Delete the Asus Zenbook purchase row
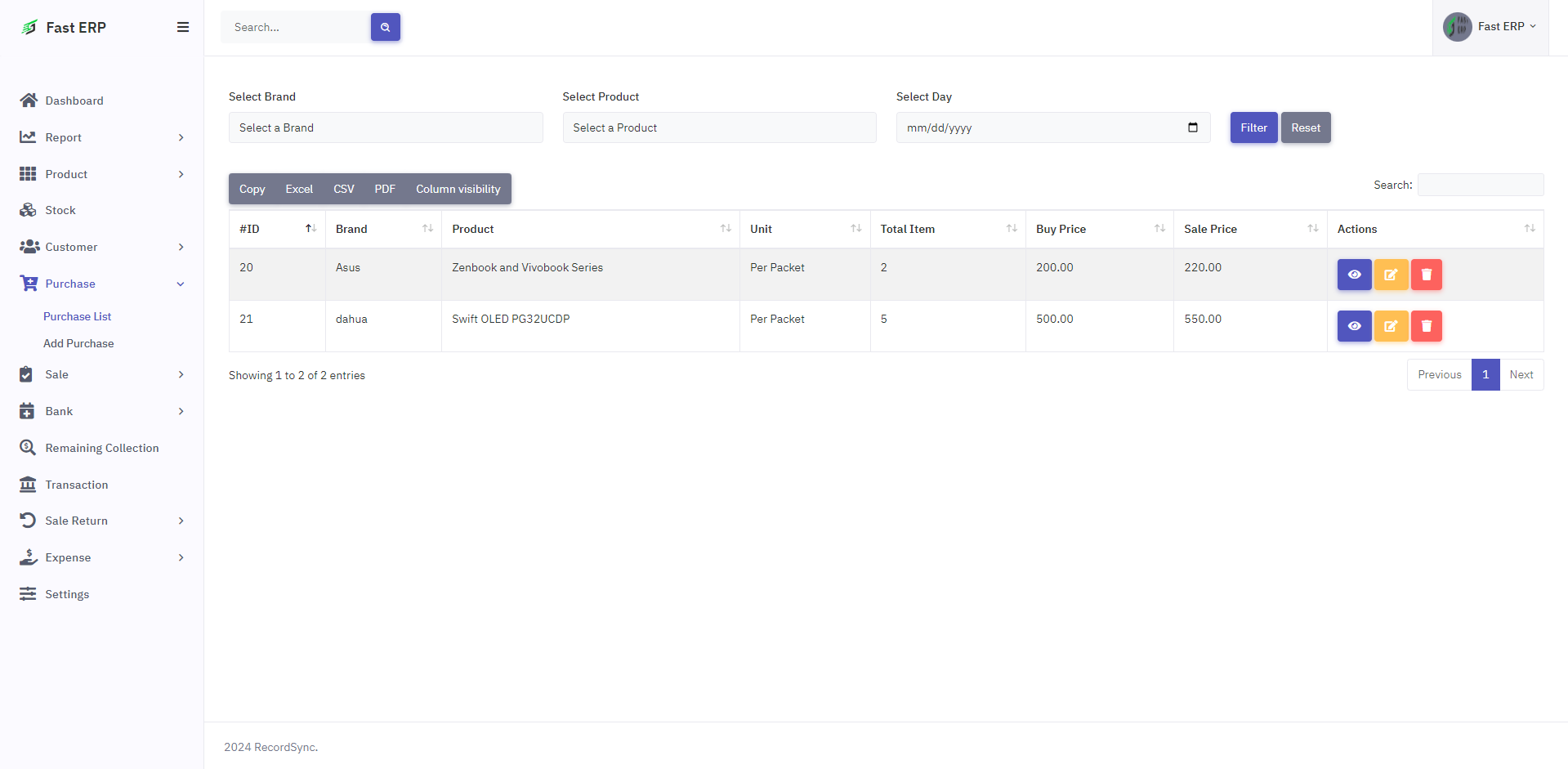 1426,275
